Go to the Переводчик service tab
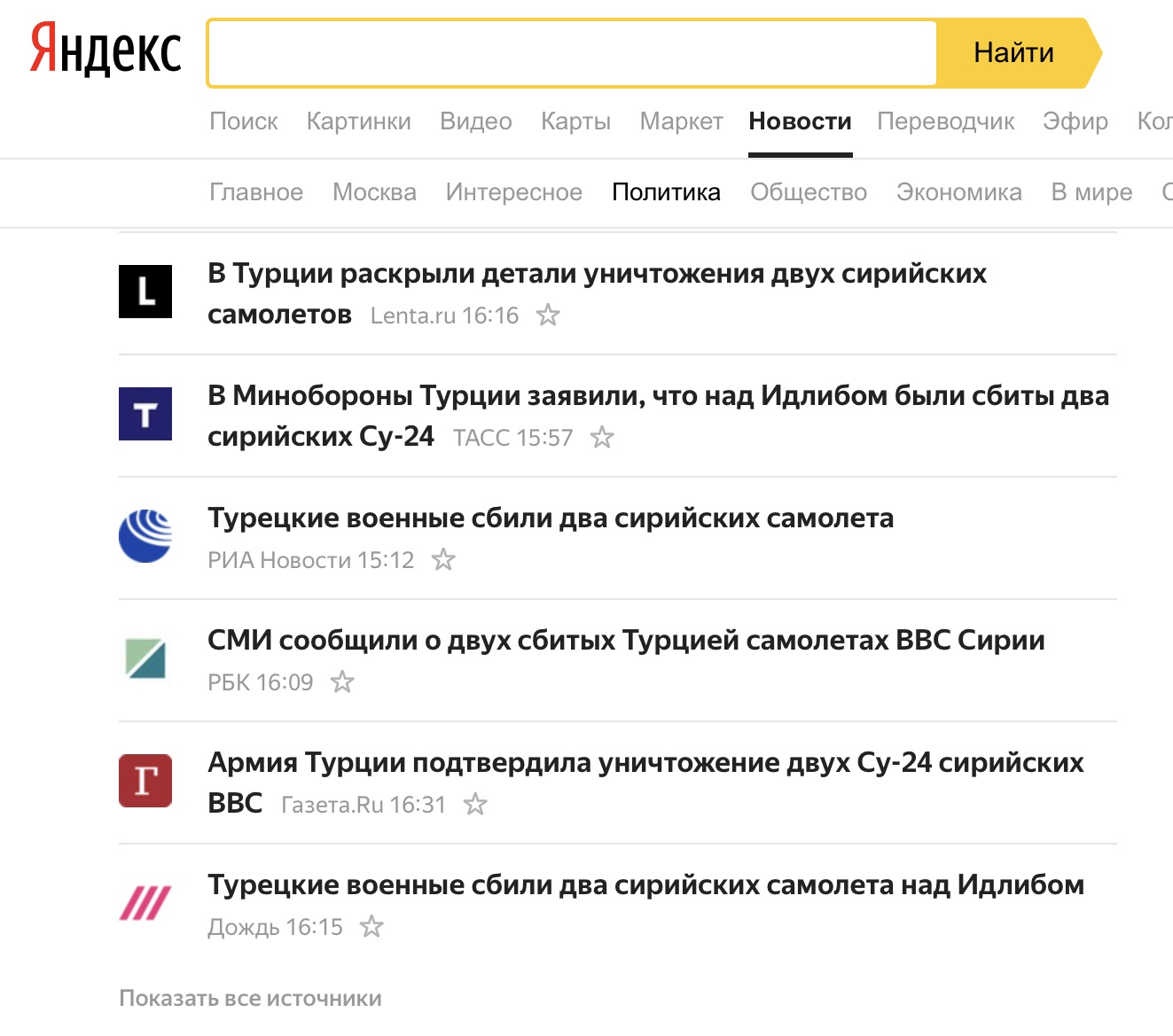 [946, 121]
